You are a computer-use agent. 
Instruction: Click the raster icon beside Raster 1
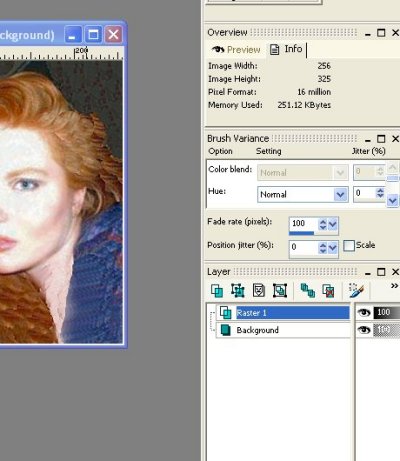pos(226,313)
